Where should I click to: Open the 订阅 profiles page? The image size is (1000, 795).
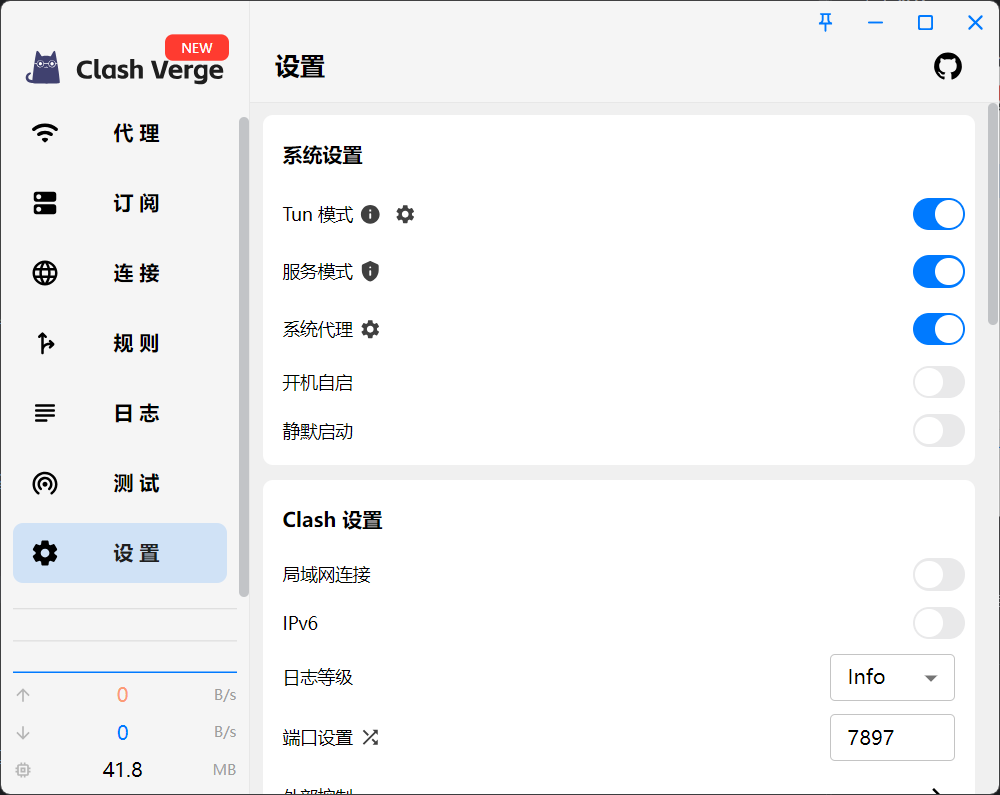tap(120, 203)
